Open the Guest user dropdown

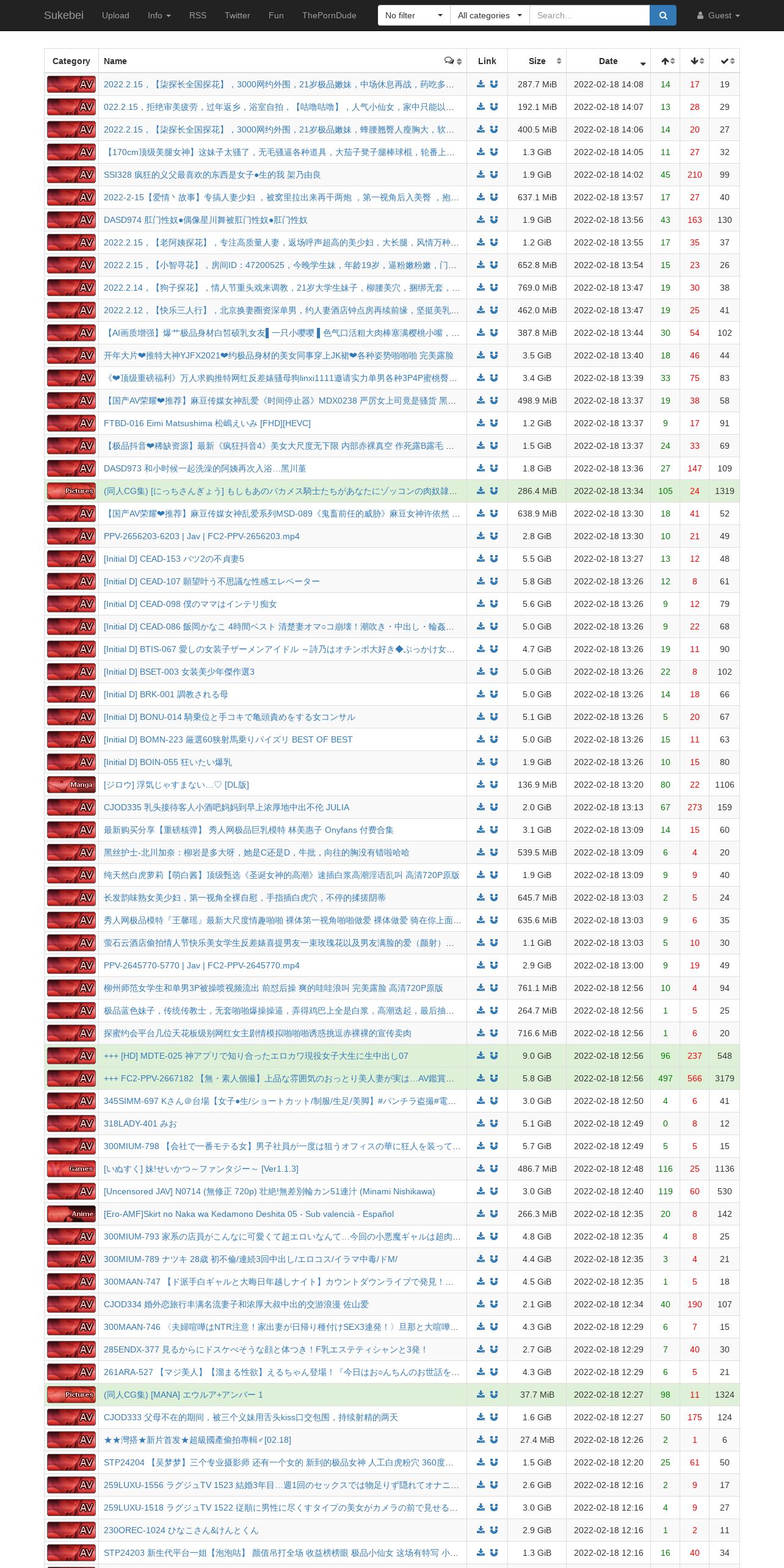pyautogui.click(x=719, y=15)
